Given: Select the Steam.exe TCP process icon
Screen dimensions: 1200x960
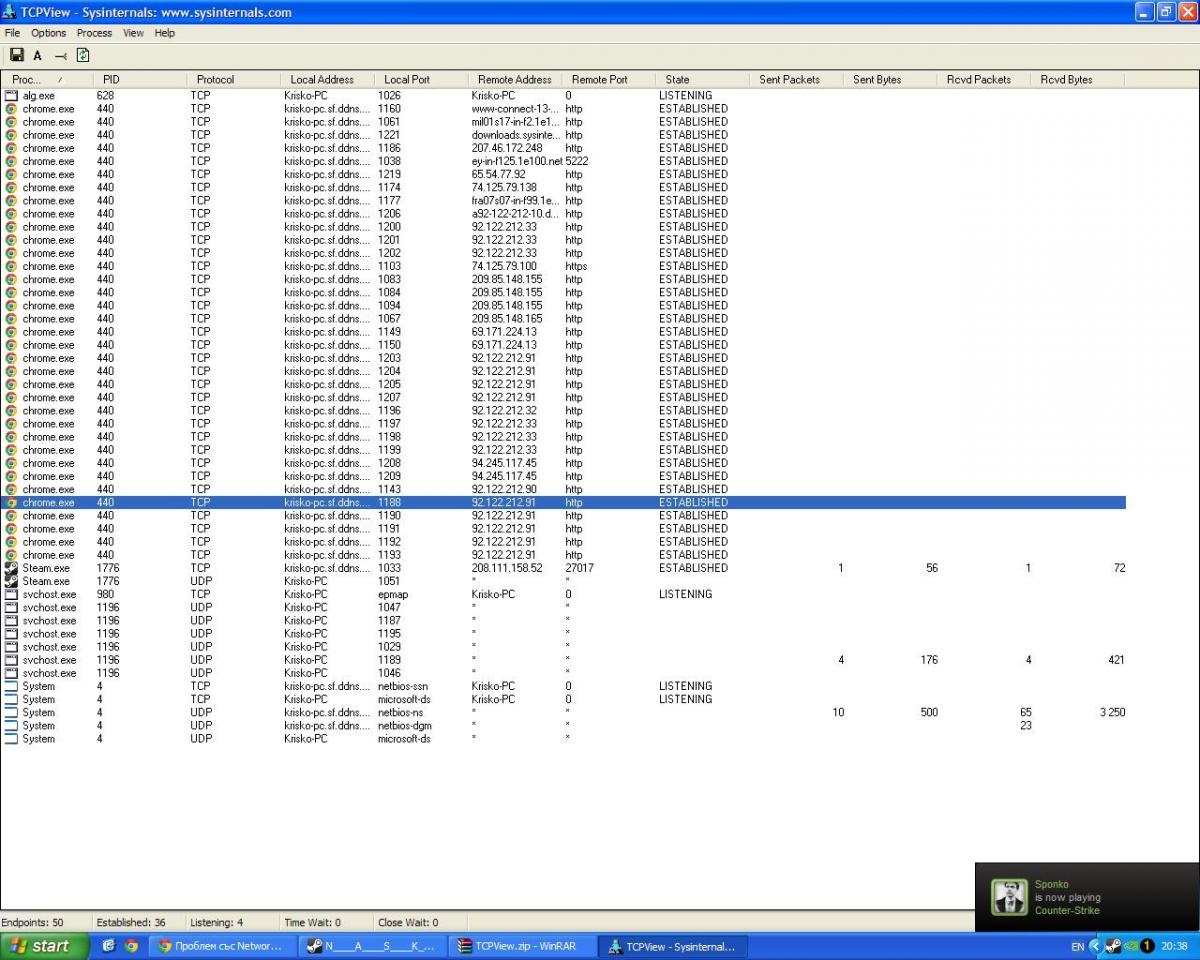Looking at the screenshot, I should (x=11, y=568).
